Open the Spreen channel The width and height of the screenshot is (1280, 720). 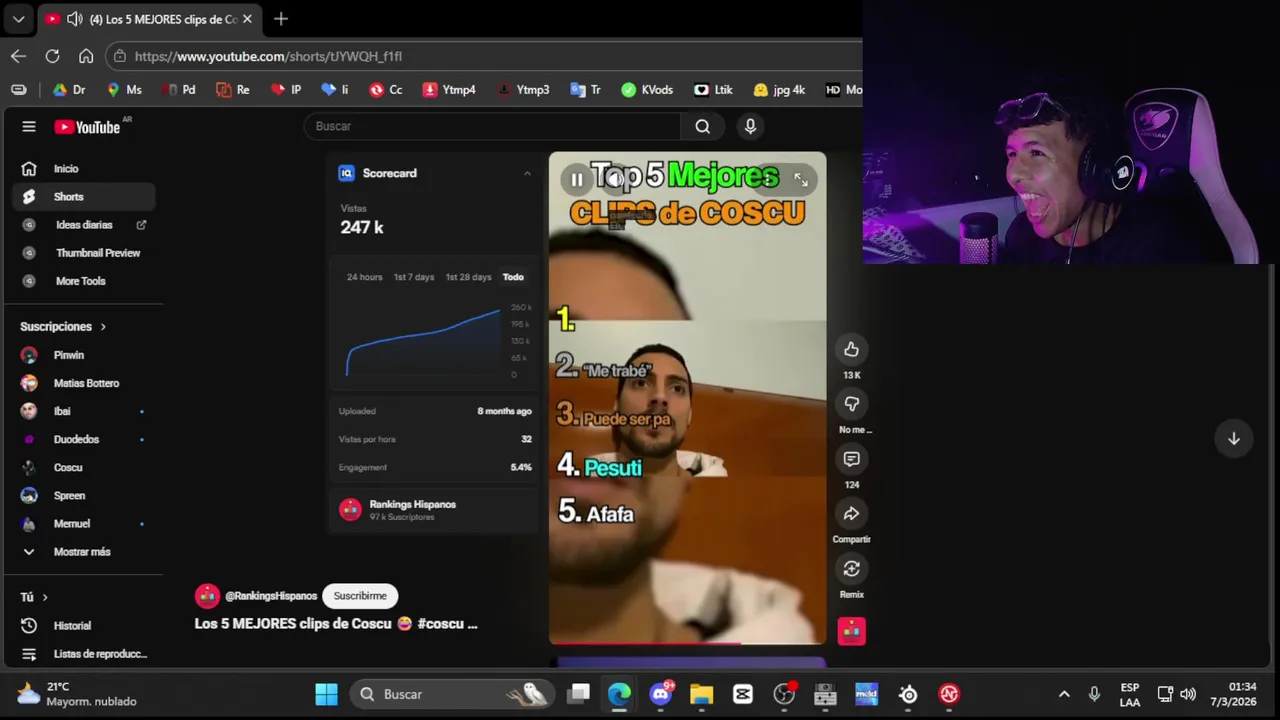(84, 495)
